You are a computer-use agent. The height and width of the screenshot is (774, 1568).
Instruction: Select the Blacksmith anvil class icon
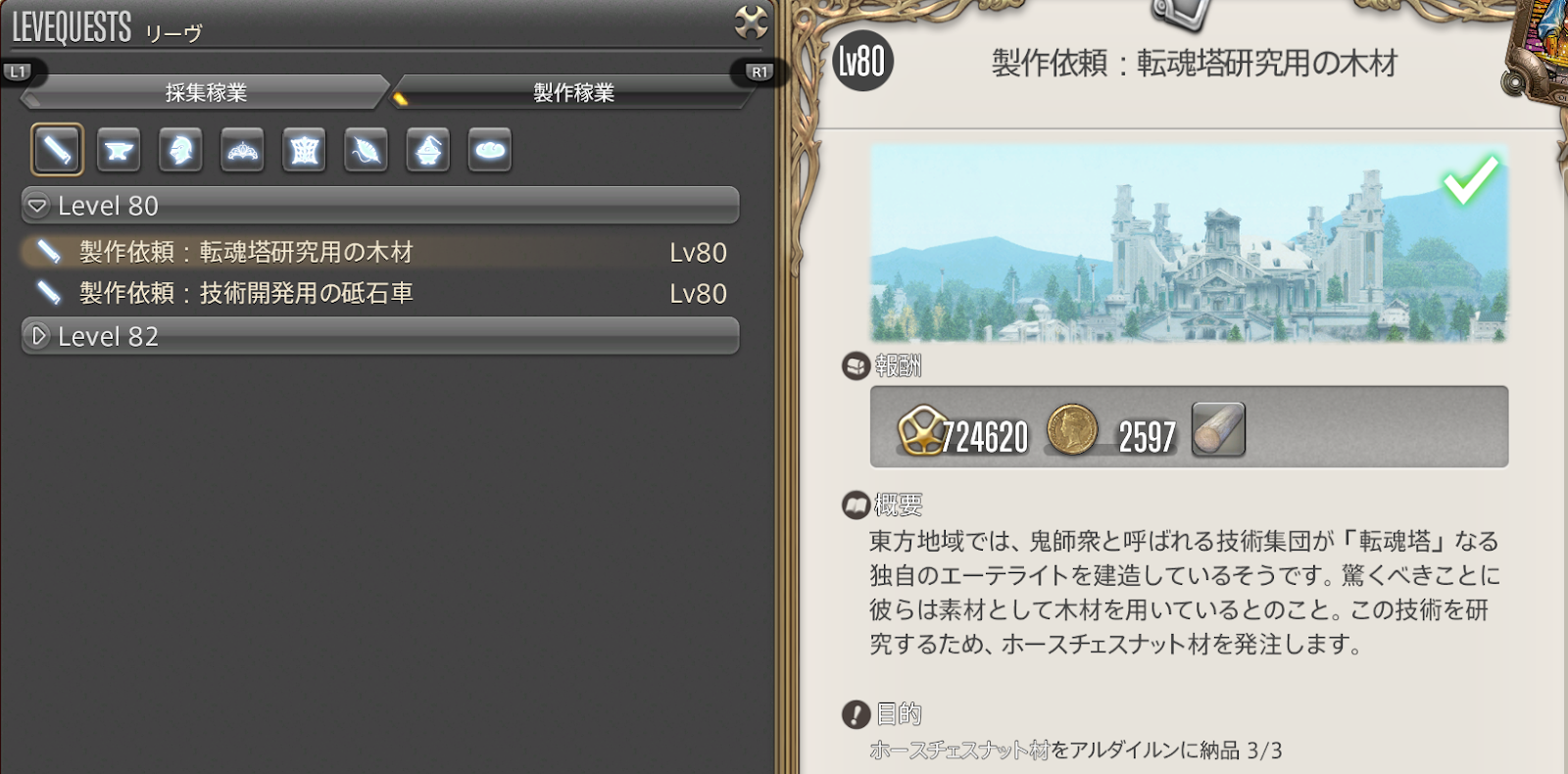tap(119, 150)
